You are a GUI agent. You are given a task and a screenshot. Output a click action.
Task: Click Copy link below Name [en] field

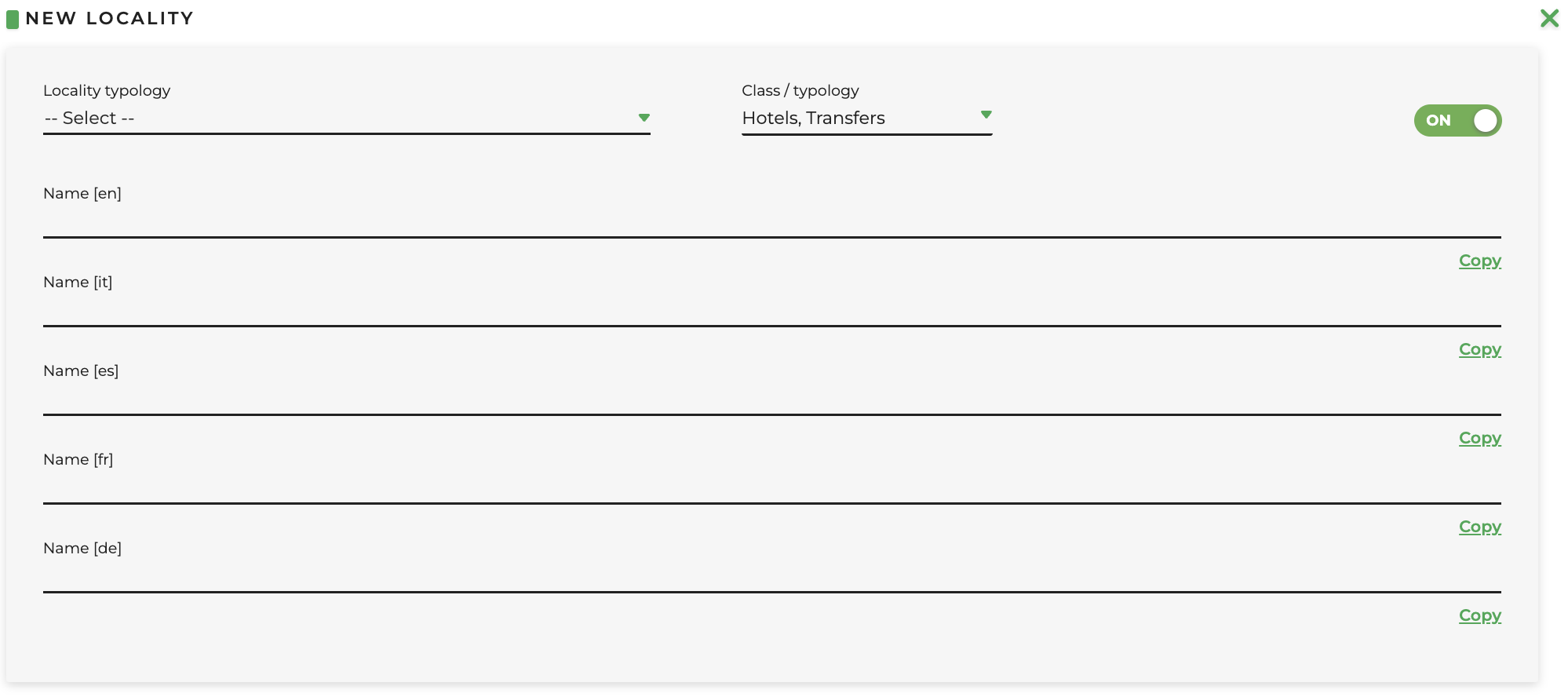coord(1479,261)
